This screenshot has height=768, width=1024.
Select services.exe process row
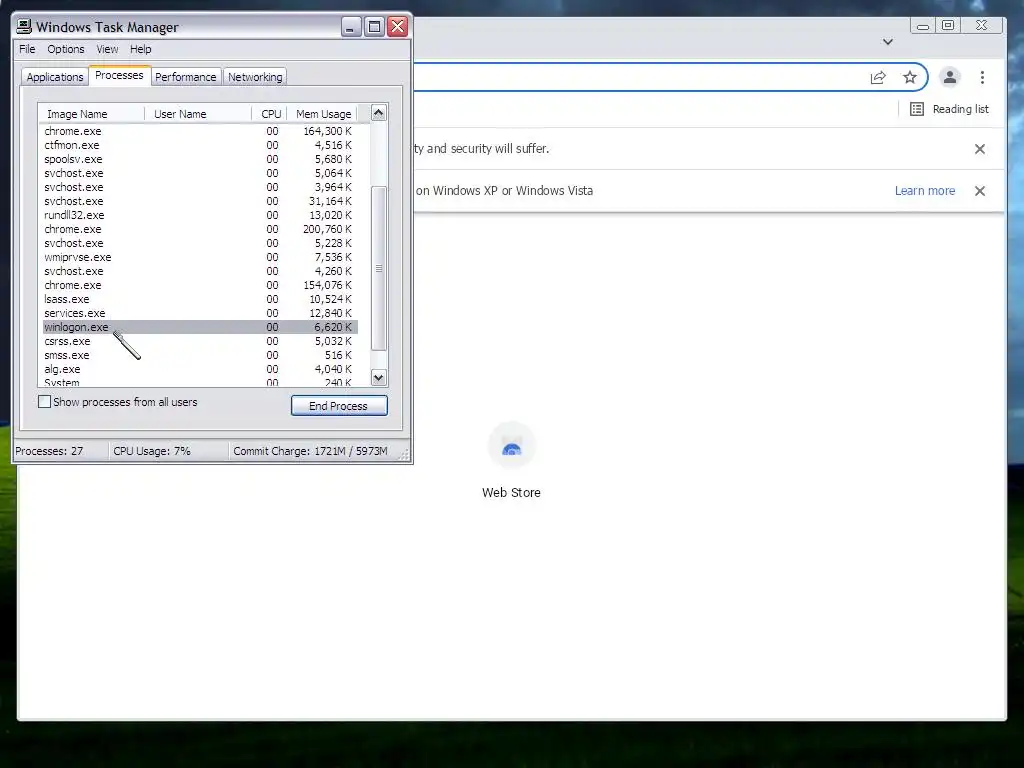[199, 313]
